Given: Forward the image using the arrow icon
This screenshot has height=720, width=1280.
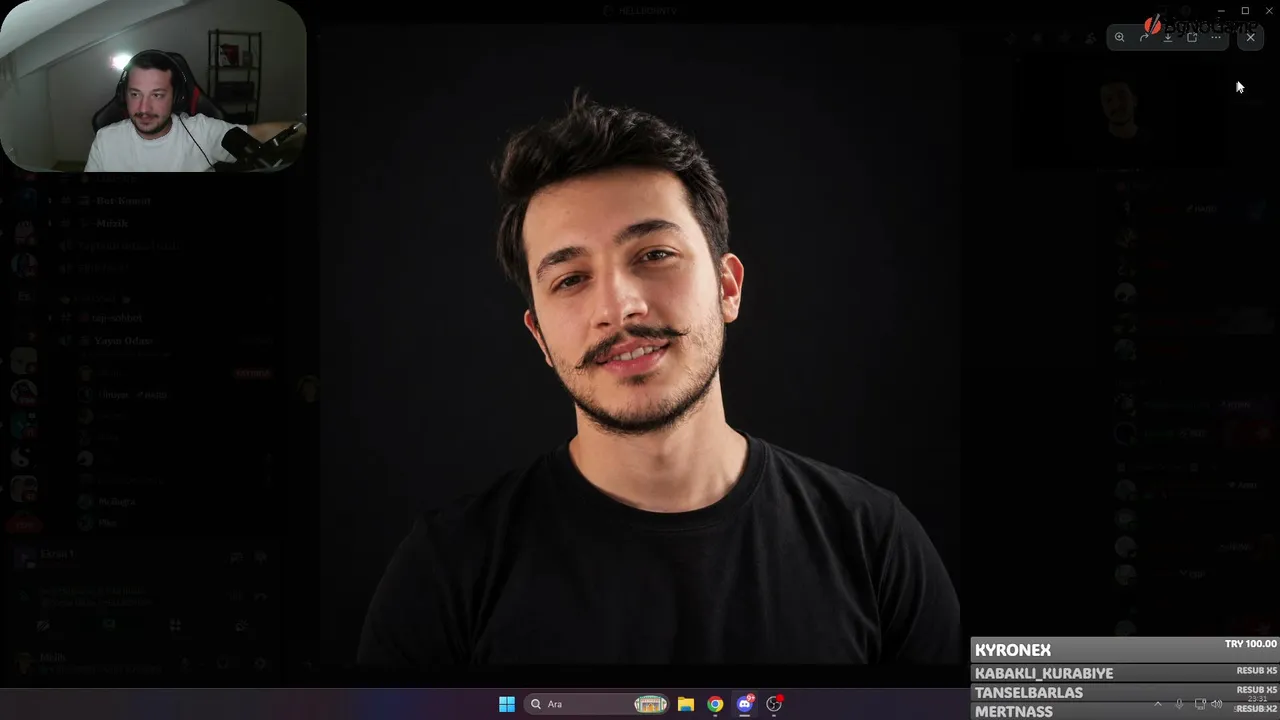Looking at the screenshot, I should point(1144,38).
